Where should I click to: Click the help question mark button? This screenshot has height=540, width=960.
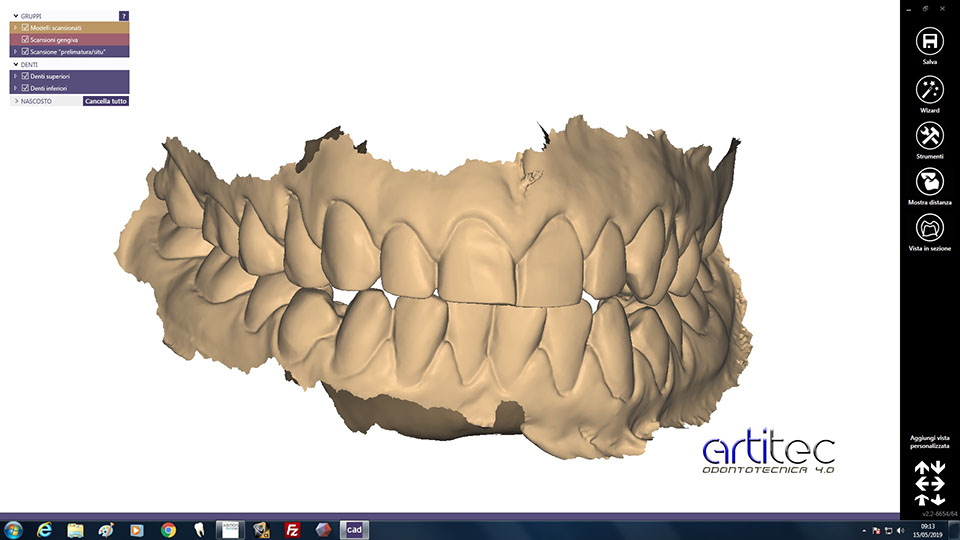coord(123,16)
